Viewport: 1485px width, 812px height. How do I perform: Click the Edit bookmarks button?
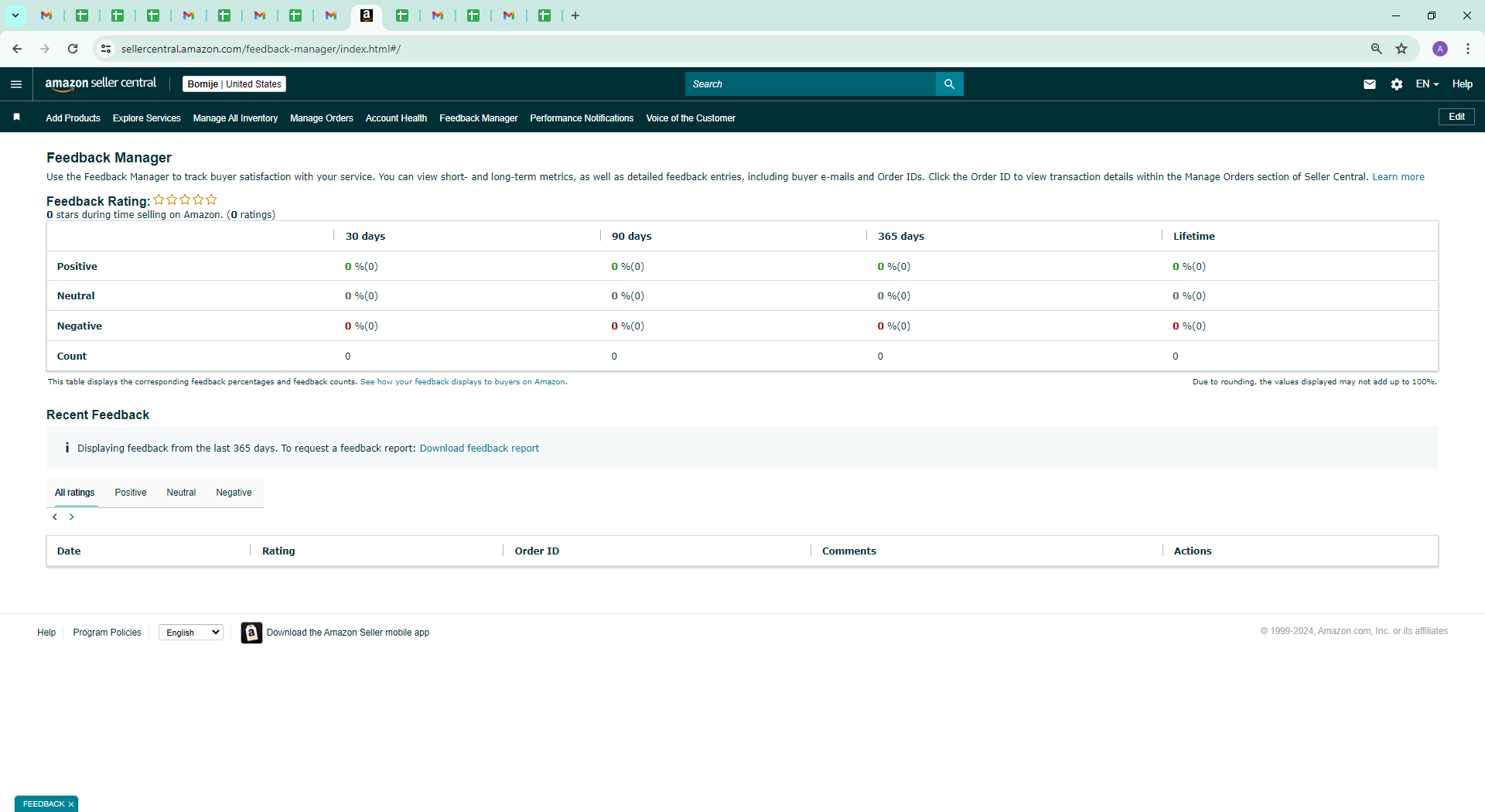1456,117
